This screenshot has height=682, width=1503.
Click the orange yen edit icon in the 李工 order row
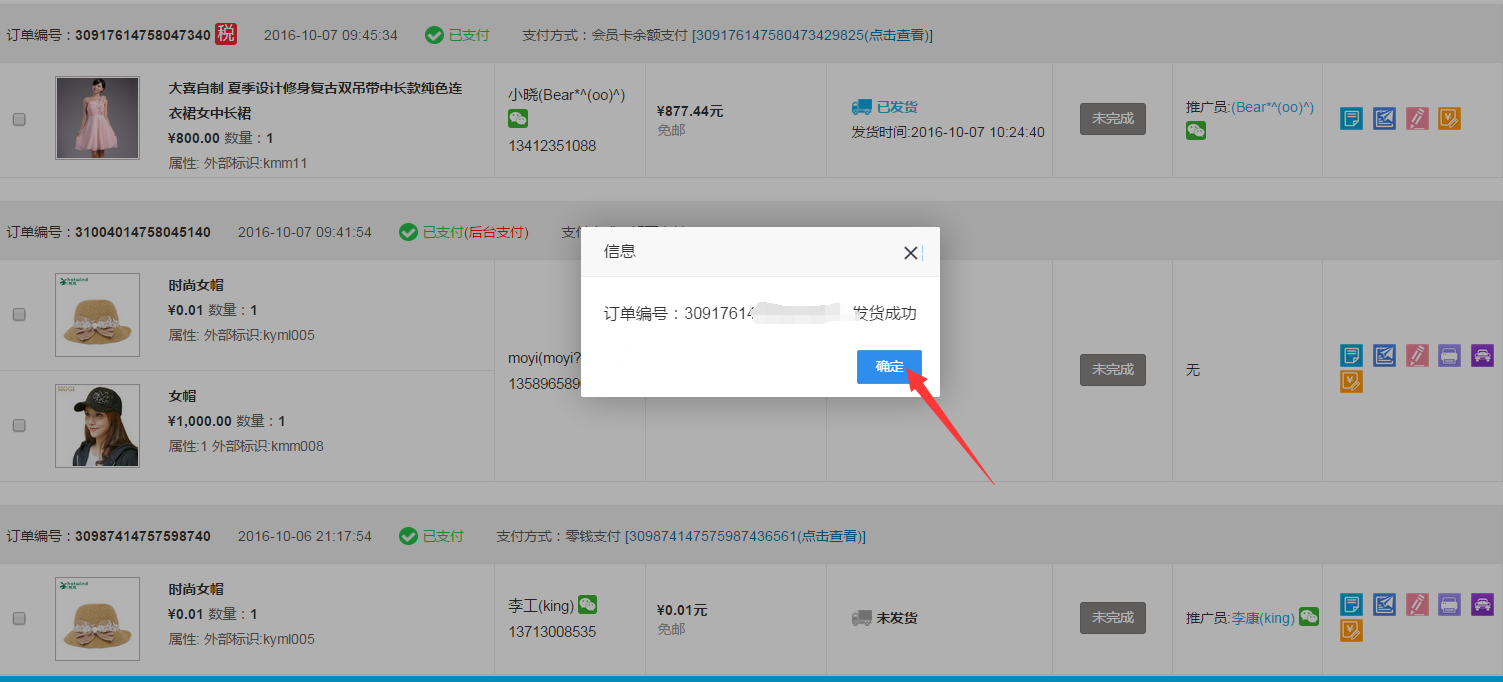coord(1351,630)
